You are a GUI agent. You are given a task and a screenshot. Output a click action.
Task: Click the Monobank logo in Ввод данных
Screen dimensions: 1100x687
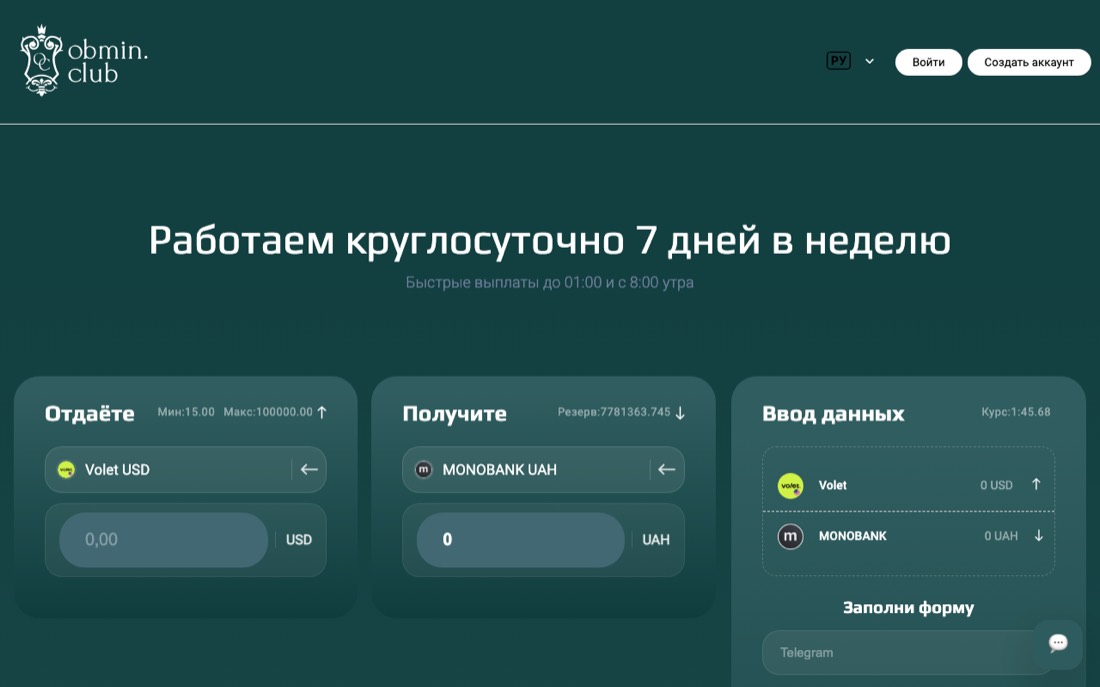click(x=791, y=537)
